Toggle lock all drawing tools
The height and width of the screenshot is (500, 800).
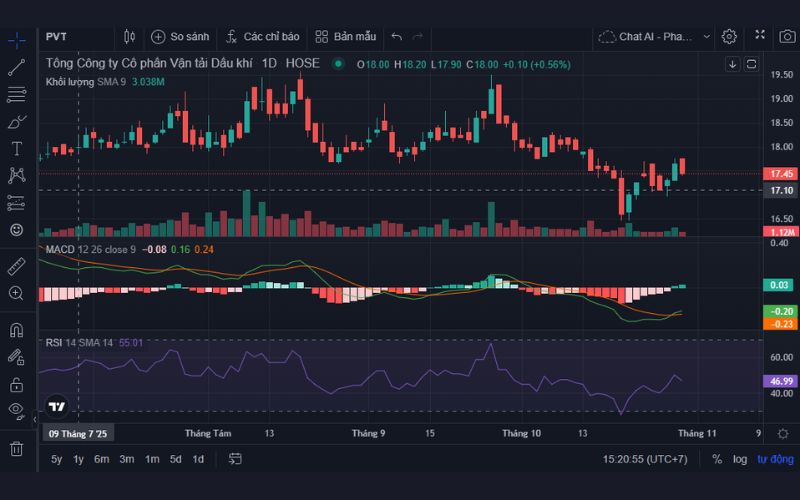16,384
